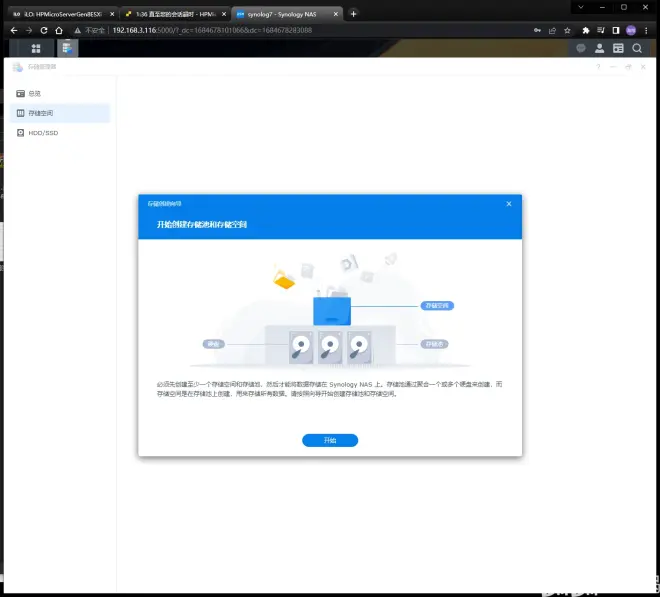The image size is (660, 597).
Task: Click the 开始 start button
Action: pyautogui.click(x=330, y=440)
